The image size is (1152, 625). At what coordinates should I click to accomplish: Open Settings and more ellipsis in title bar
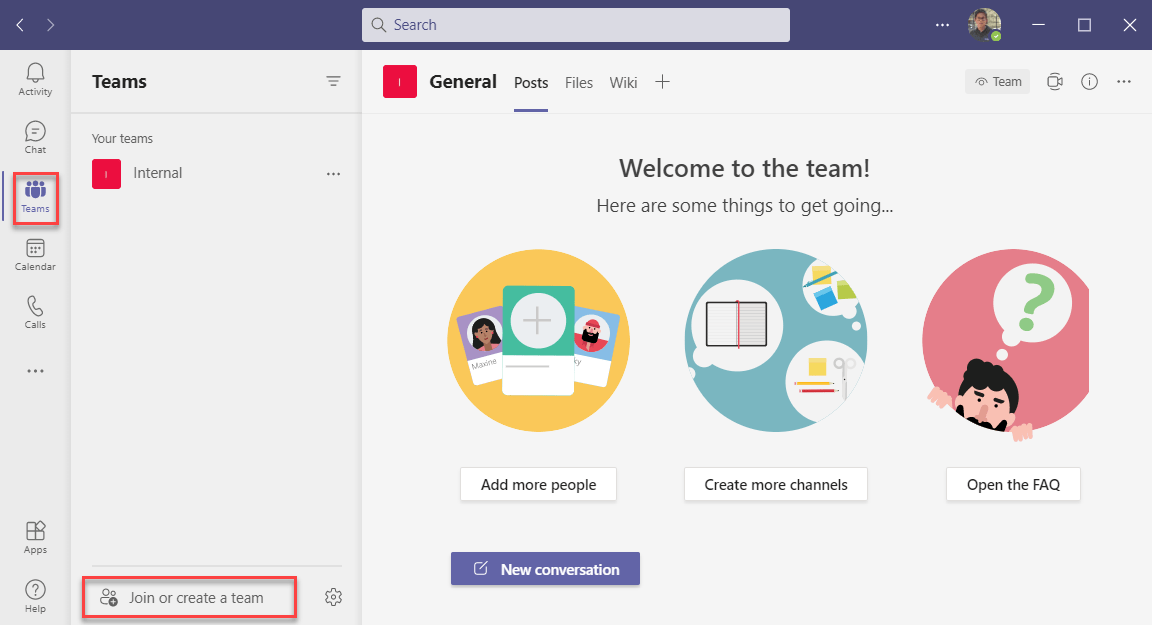pos(943,25)
